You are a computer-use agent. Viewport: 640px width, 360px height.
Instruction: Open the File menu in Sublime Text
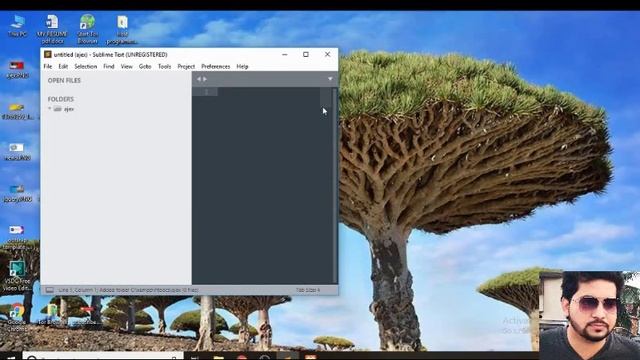[x=48, y=67]
